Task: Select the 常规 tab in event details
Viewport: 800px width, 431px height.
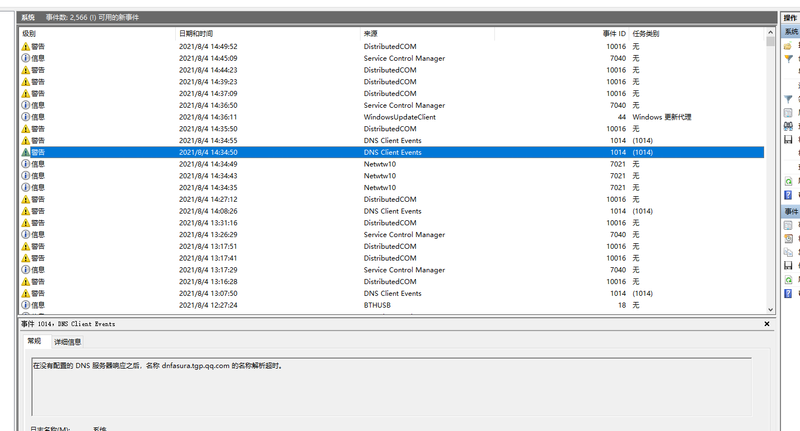Action: click(x=35, y=342)
